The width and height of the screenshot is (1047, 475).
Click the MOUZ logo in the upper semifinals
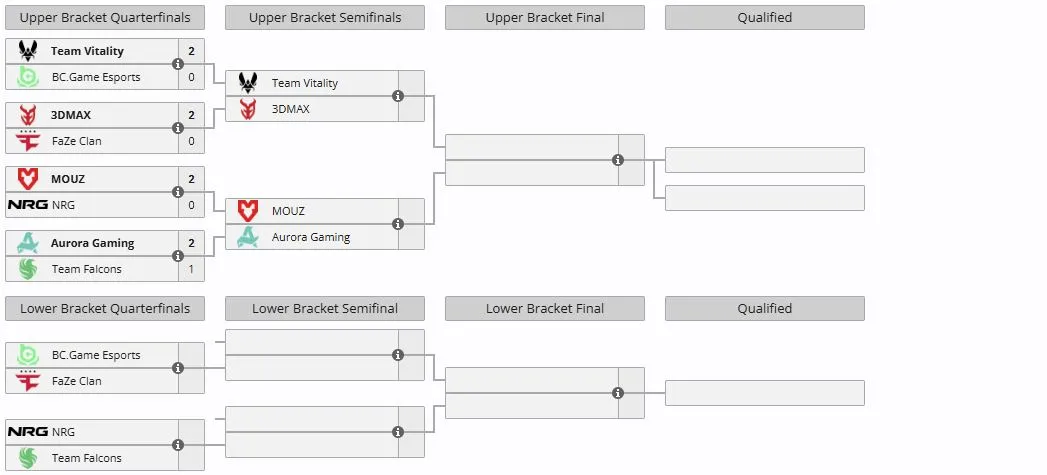click(x=248, y=211)
